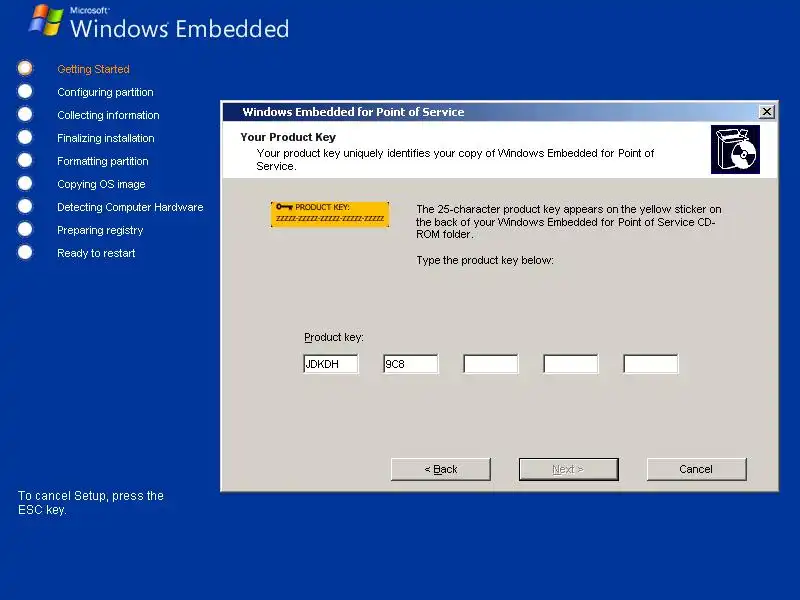Screen dimensions: 800x600
Task: Click the 'Finalizing installation' step label
Action: [x=106, y=138]
